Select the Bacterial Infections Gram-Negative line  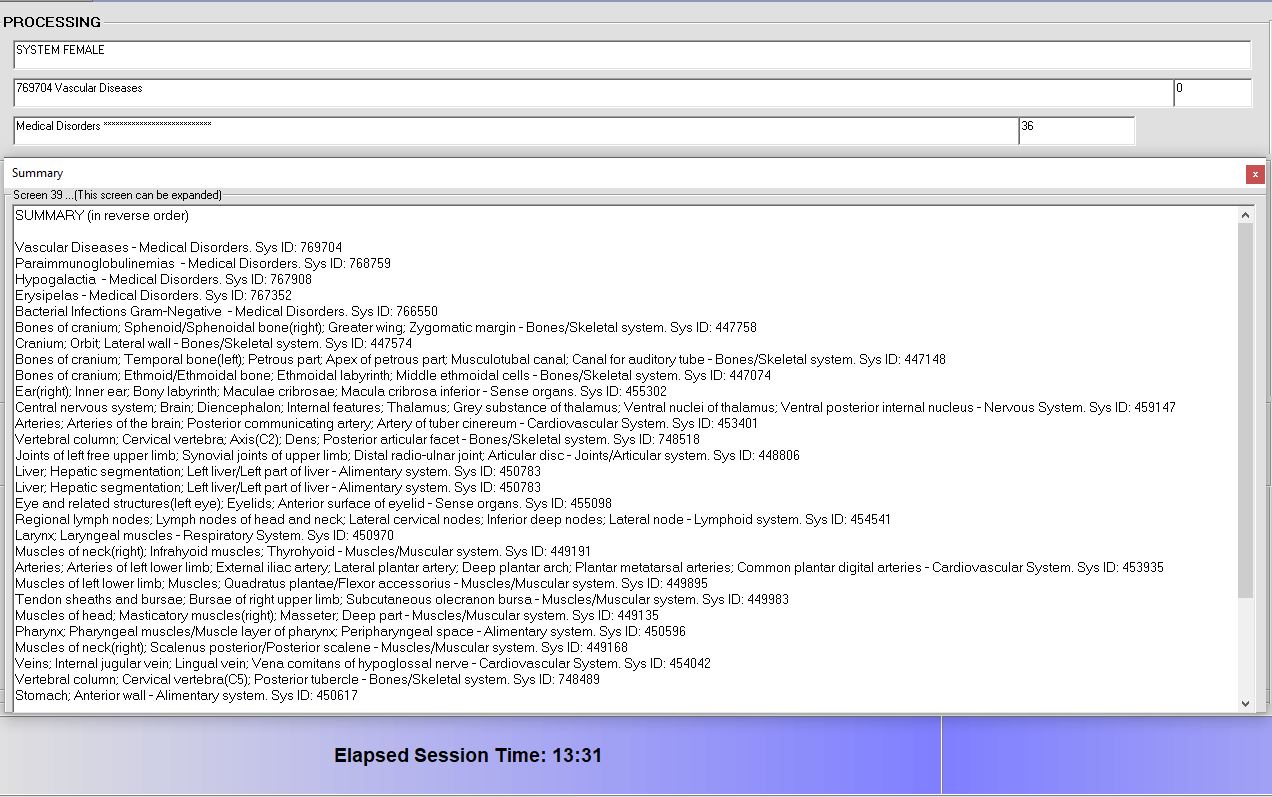(226, 311)
